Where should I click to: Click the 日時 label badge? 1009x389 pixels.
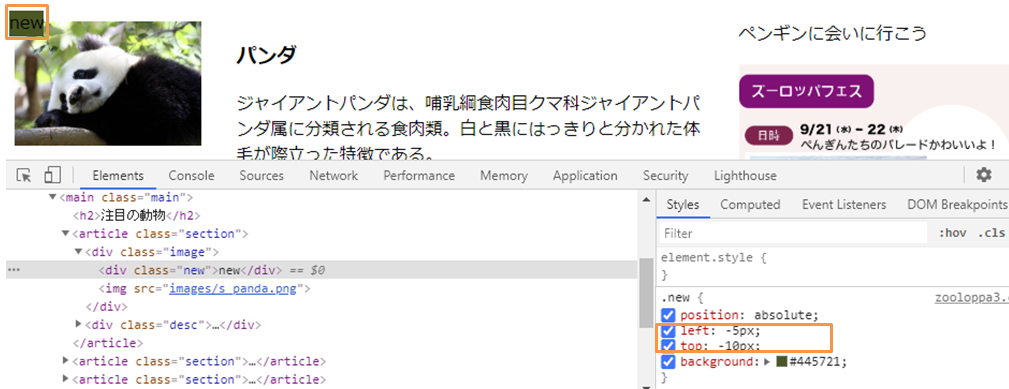(767, 136)
